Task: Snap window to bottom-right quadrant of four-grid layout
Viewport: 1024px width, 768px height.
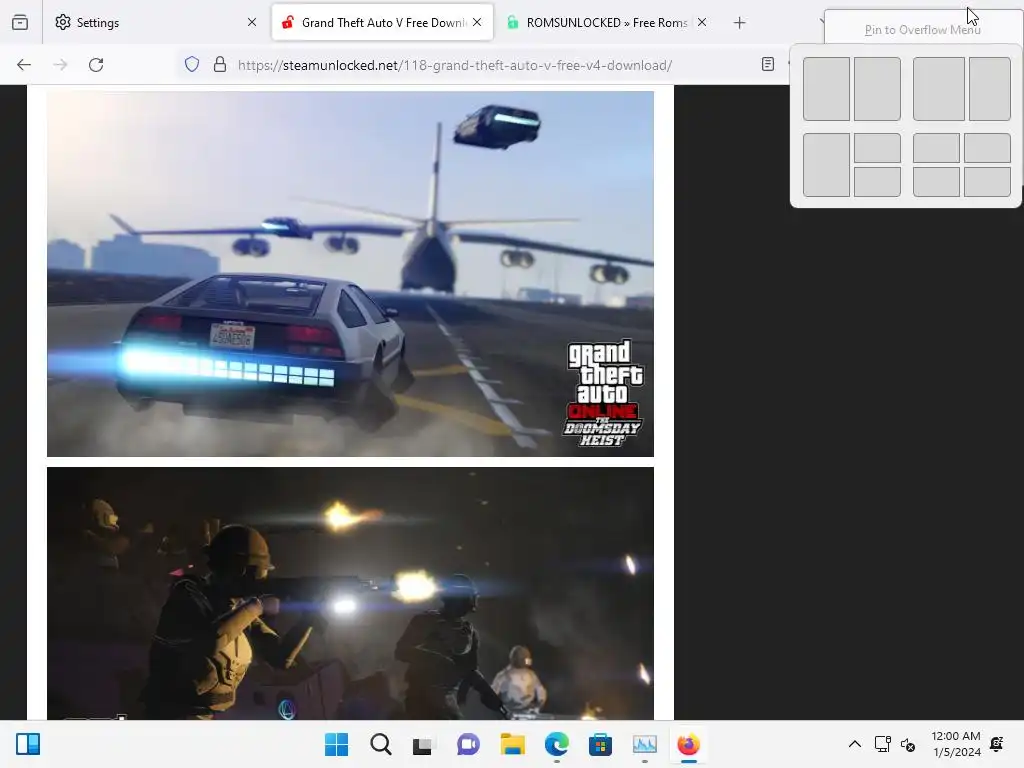Action: pos(987,182)
